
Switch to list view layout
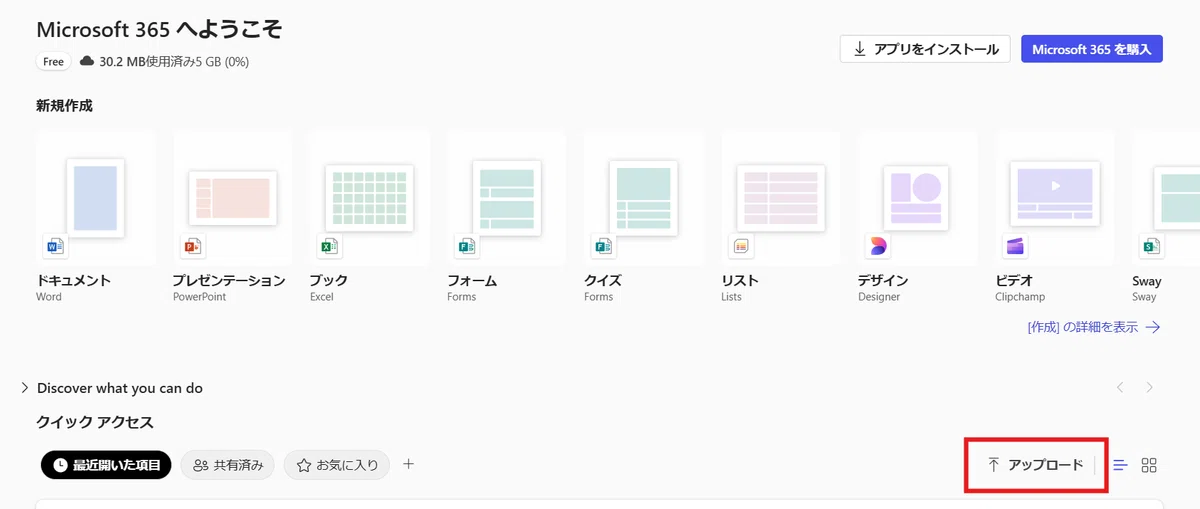[x=1121, y=465]
